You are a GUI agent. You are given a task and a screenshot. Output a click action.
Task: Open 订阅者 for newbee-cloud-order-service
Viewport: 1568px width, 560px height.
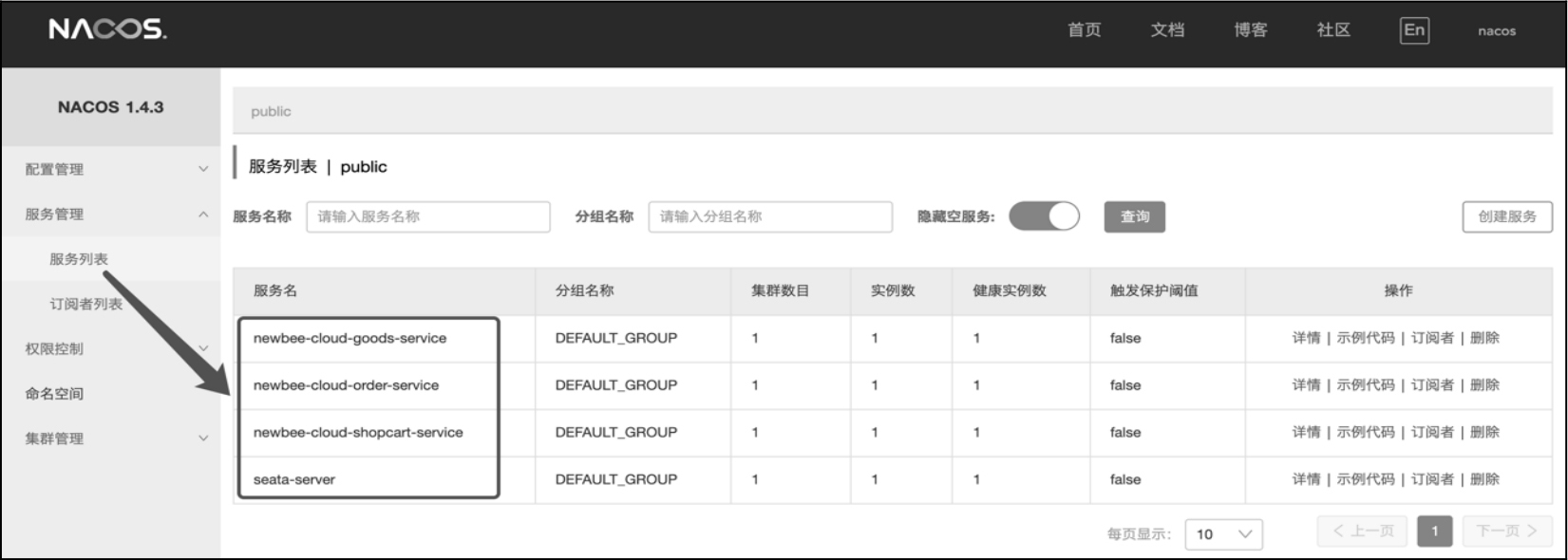[1432, 385]
